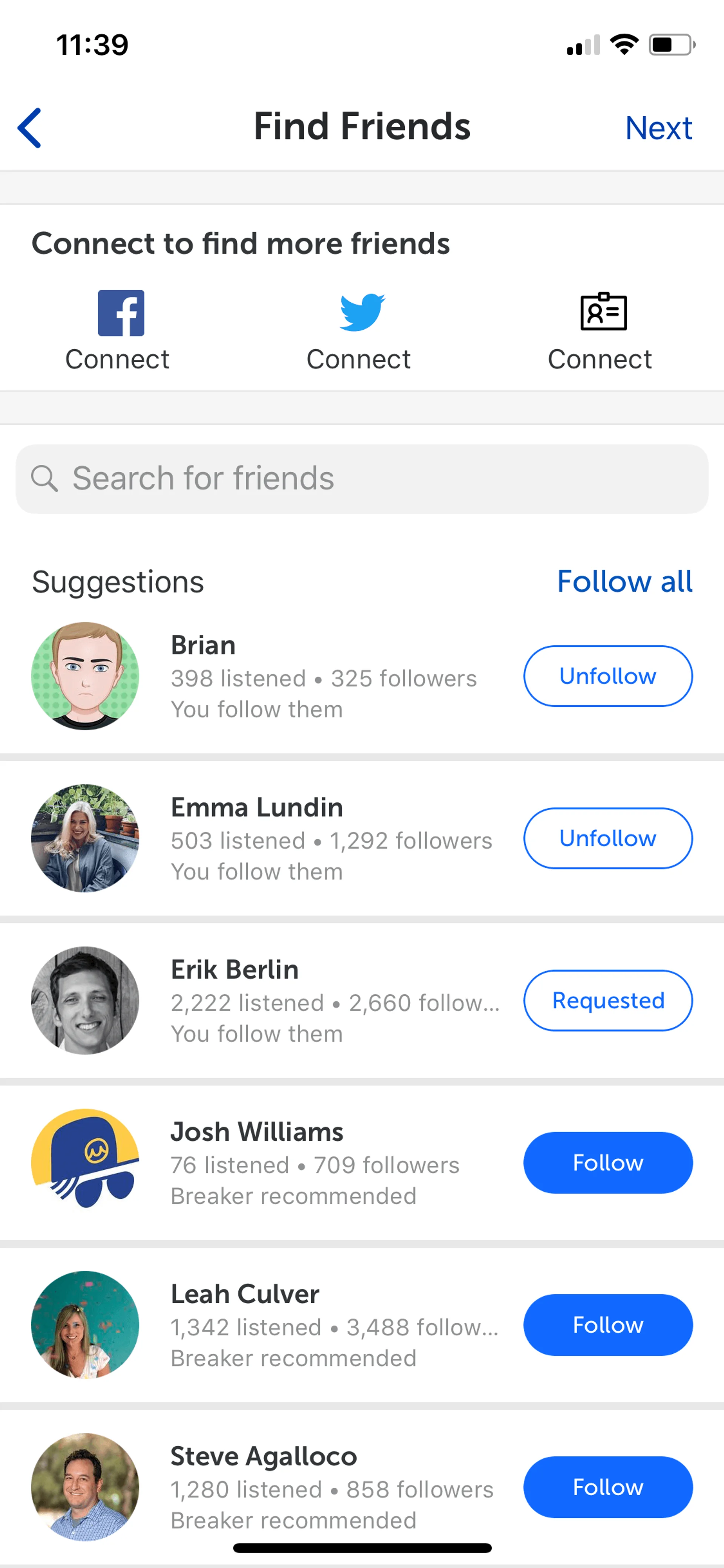Screen dimensions: 724x1568
Task: Follow Leah Culver
Action: click(607, 1325)
